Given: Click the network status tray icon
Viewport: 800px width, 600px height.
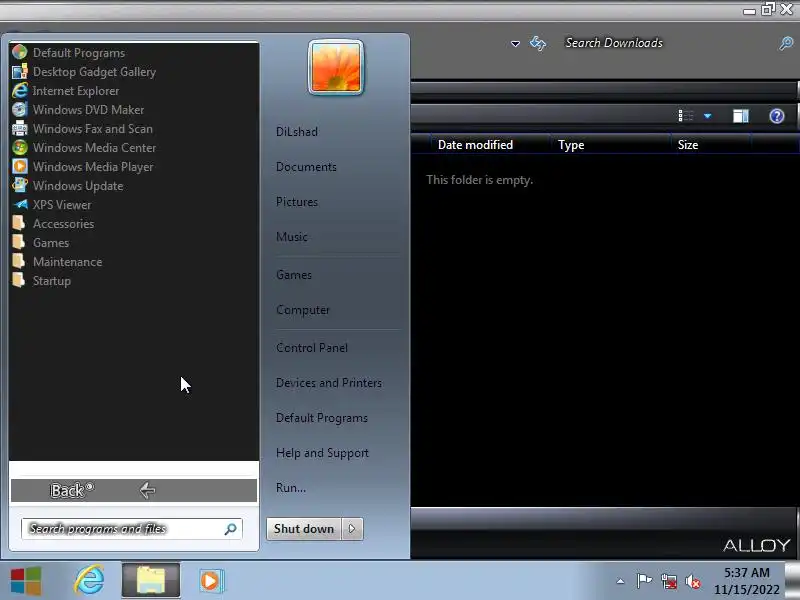Looking at the screenshot, I should pos(669,581).
